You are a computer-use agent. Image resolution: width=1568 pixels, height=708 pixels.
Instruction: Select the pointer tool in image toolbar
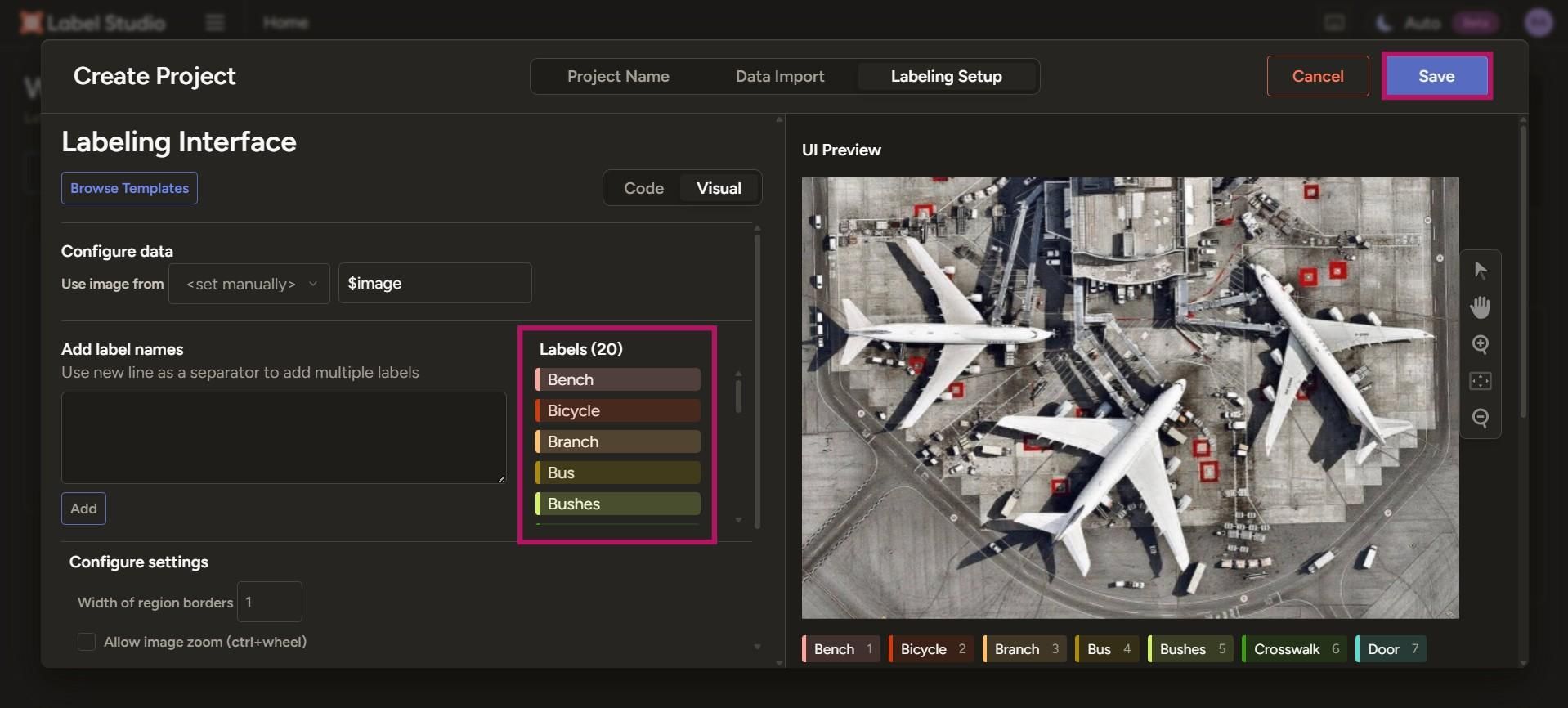tap(1481, 271)
